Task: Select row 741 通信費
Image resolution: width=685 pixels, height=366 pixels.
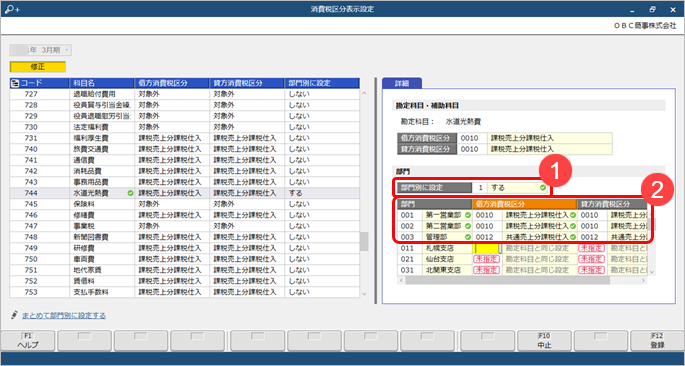Action: click(184, 160)
